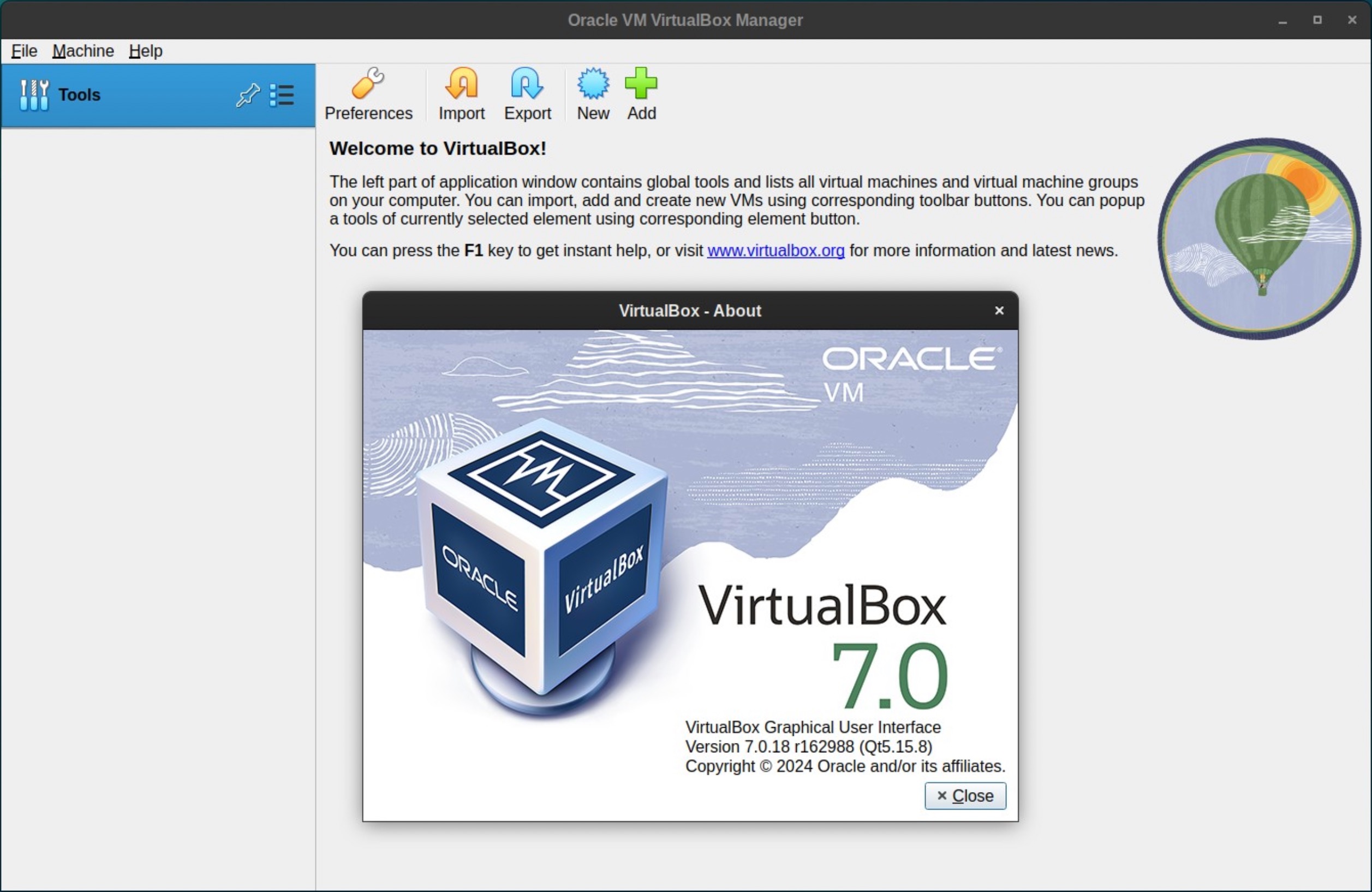Close the VirtualBox About dialog

(x=963, y=795)
